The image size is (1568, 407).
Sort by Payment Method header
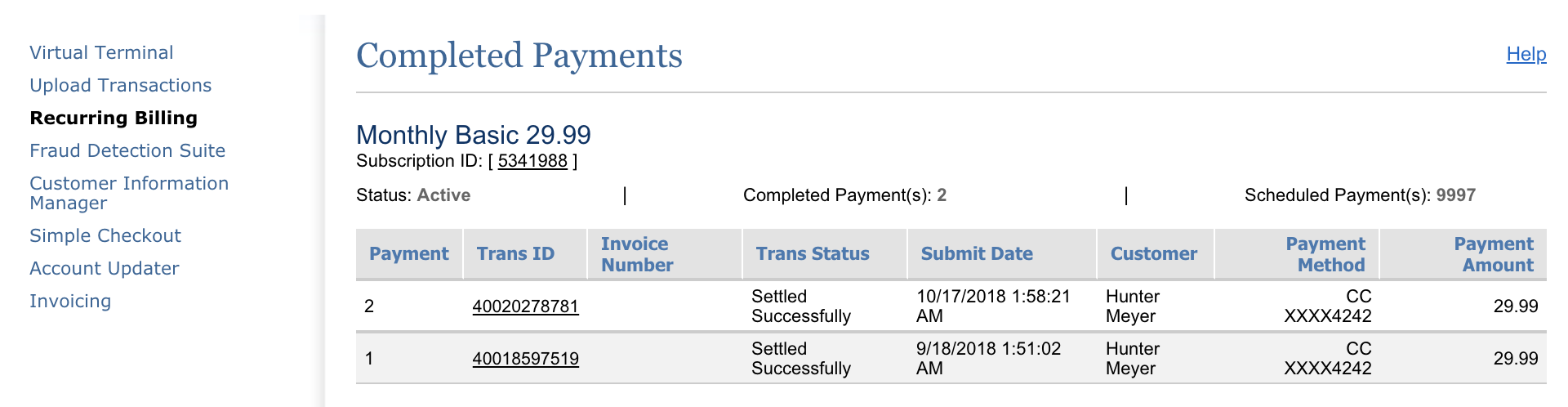pyautogui.click(x=1325, y=254)
